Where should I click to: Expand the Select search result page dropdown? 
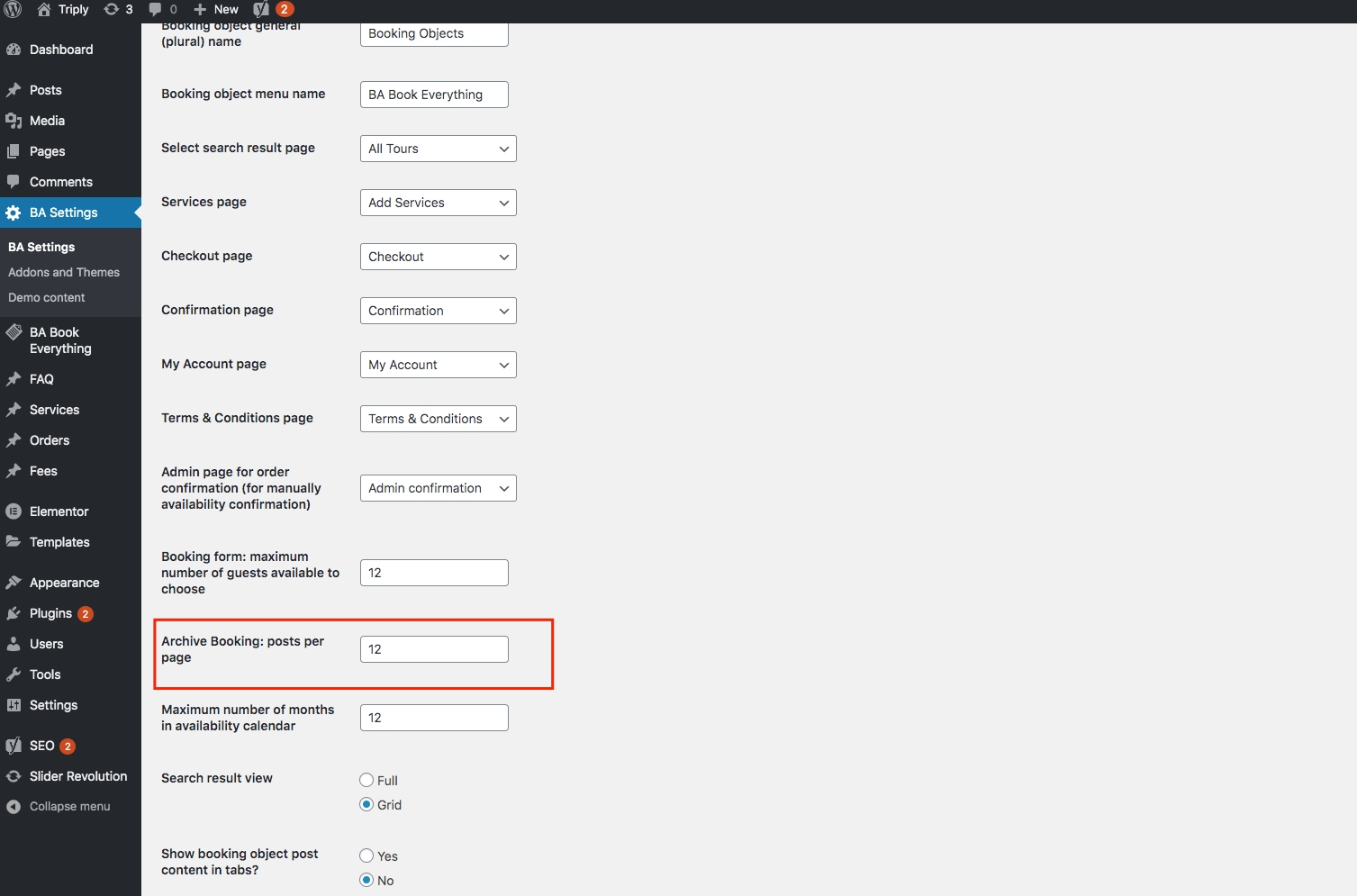point(438,149)
